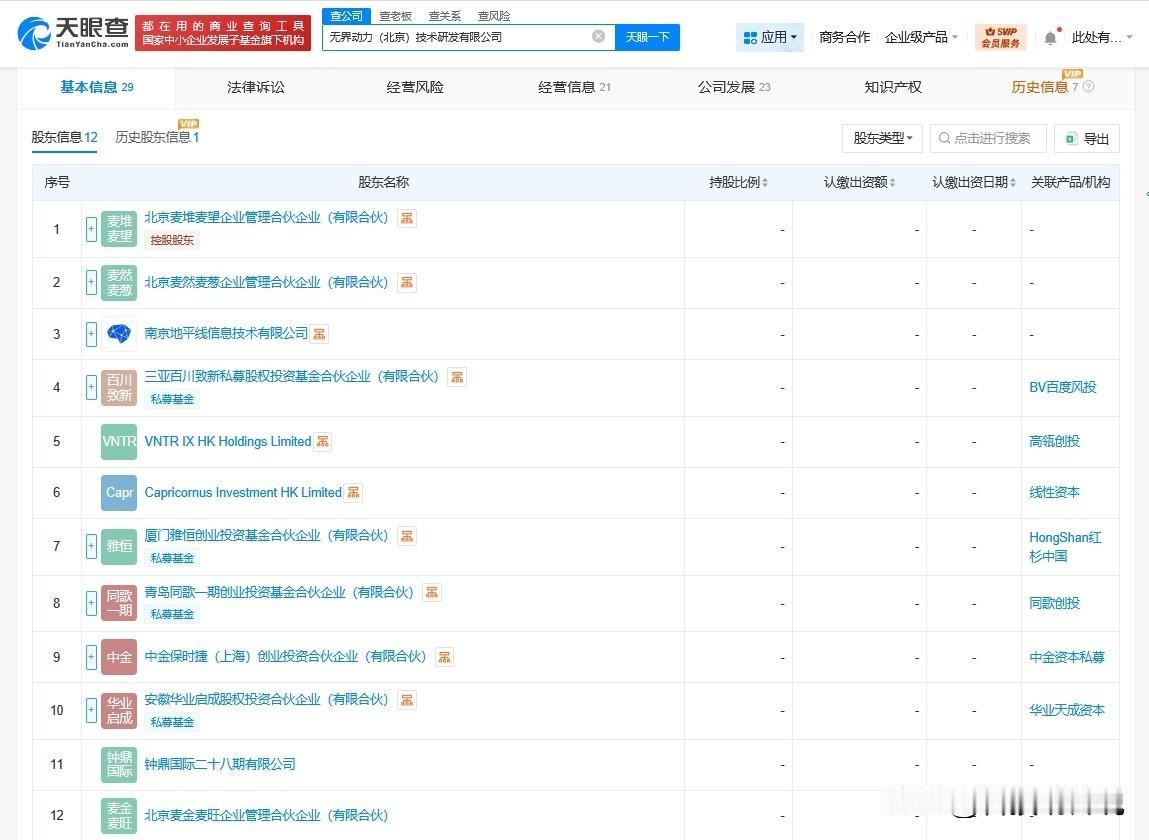Click the graph icon beside 三亚百川致新 fund
Image resolution: width=1149 pixels, height=840 pixels.
click(x=456, y=376)
